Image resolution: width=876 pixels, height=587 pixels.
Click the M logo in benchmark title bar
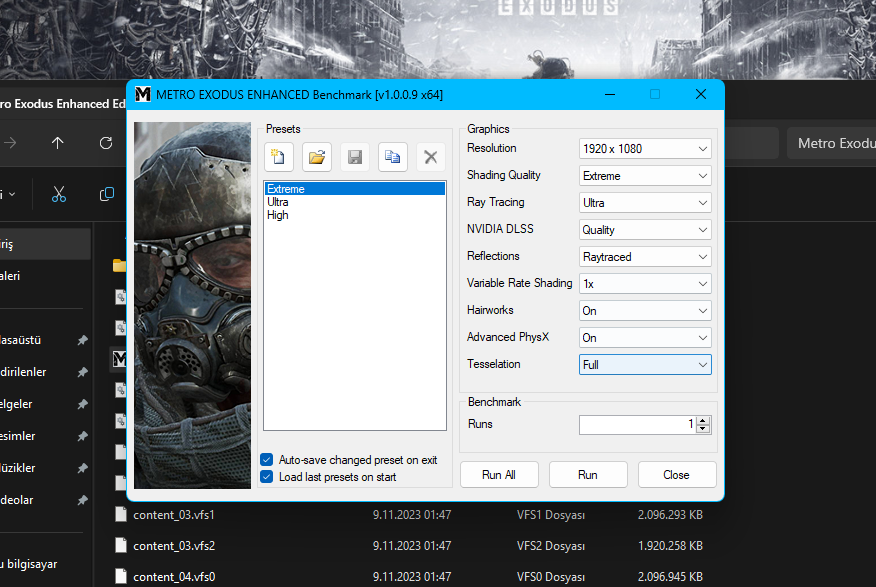pos(143,94)
